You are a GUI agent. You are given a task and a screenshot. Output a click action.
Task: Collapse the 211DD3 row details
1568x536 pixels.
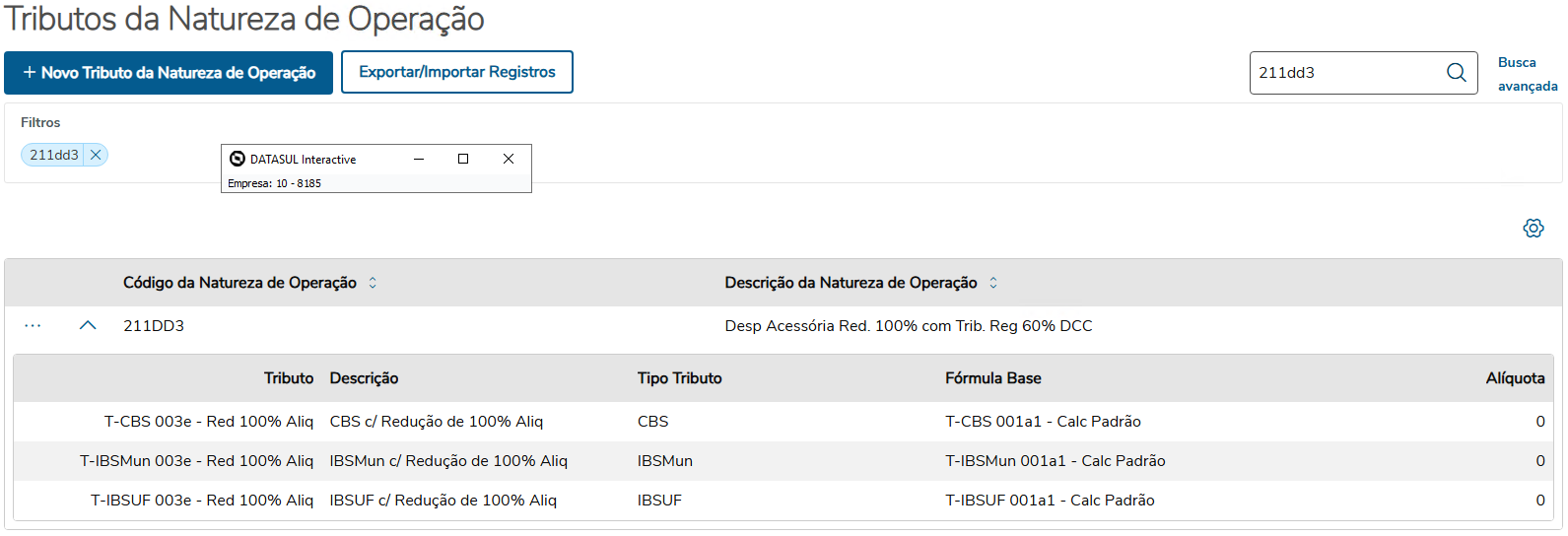click(88, 326)
